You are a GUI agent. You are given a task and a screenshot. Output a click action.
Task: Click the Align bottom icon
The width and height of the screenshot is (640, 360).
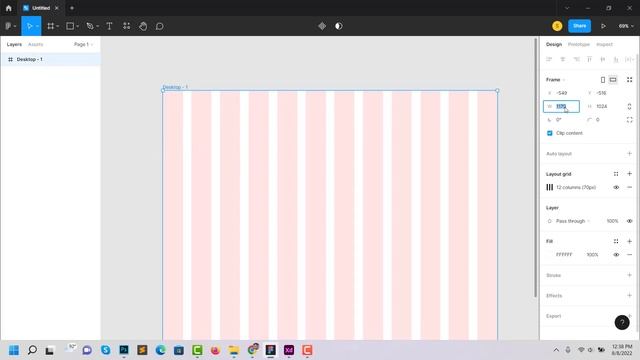616,60
